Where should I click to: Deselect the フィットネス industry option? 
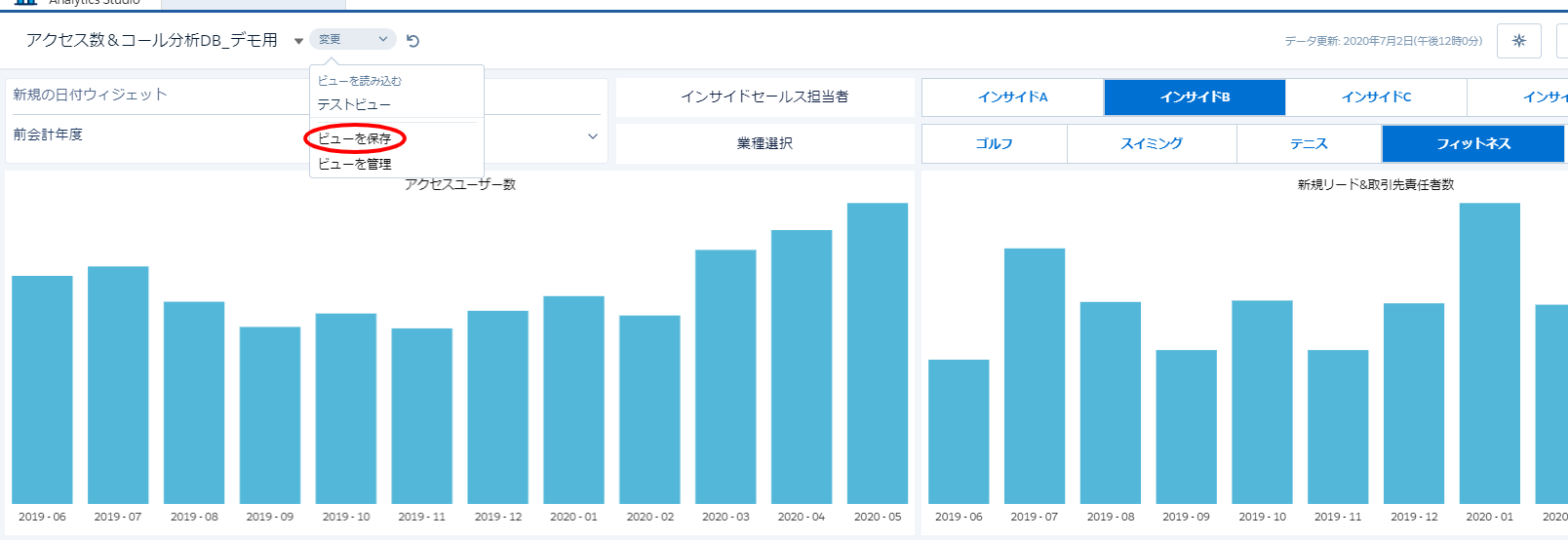coord(1472,144)
